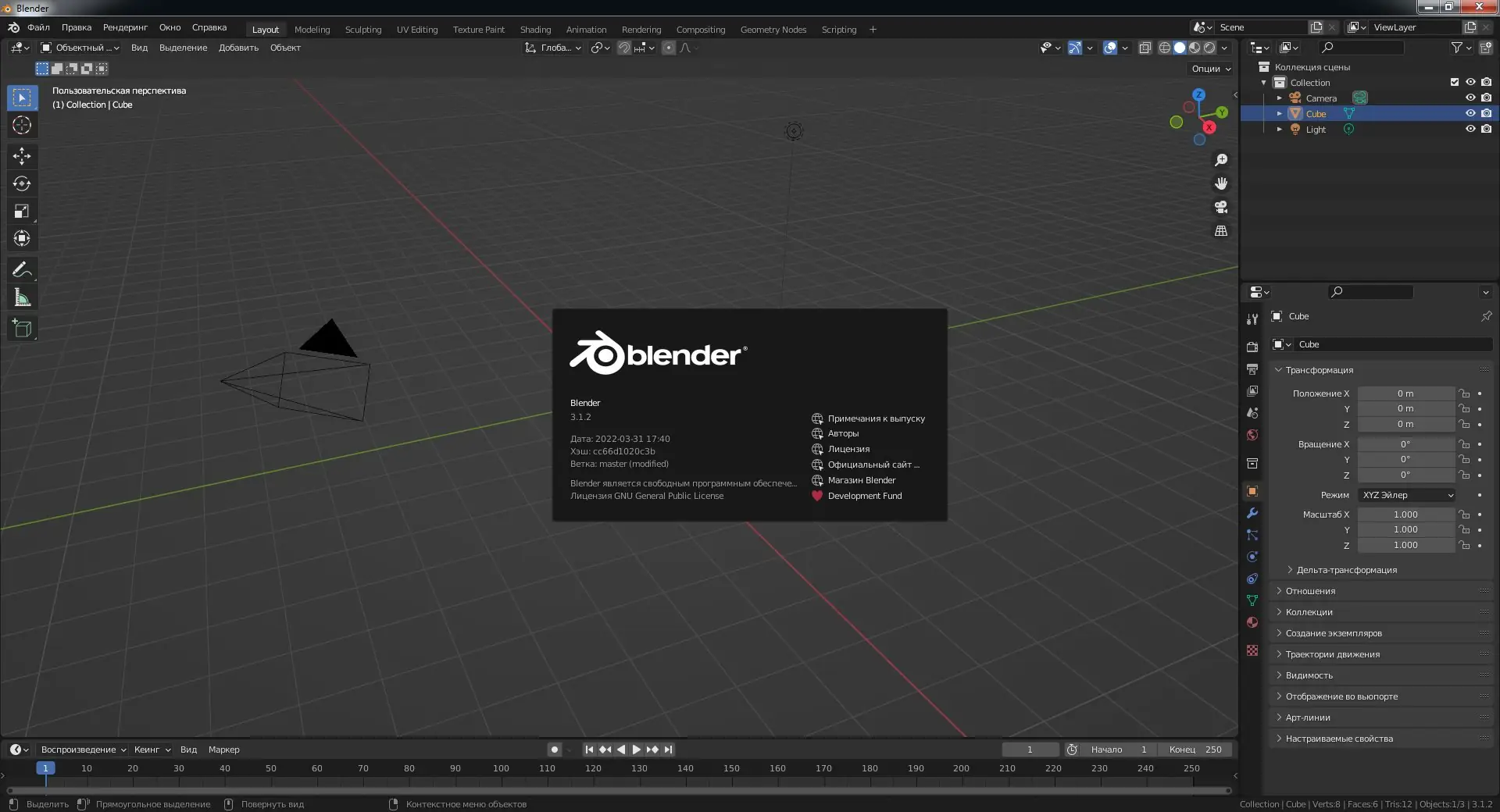Toggle lock for Scale Z
Image resolution: width=1500 pixels, height=812 pixels.
pos(1464,545)
